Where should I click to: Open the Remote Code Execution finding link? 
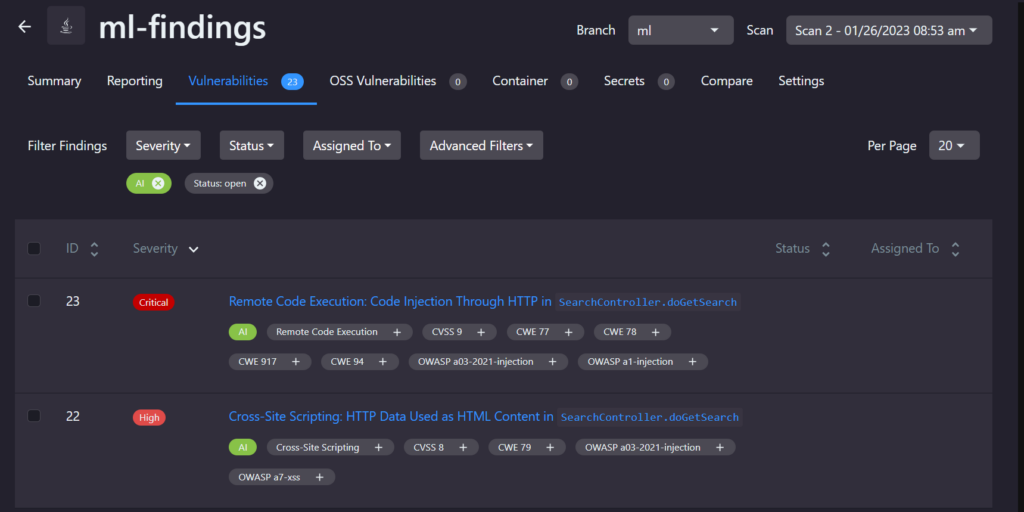pyautogui.click(x=390, y=301)
